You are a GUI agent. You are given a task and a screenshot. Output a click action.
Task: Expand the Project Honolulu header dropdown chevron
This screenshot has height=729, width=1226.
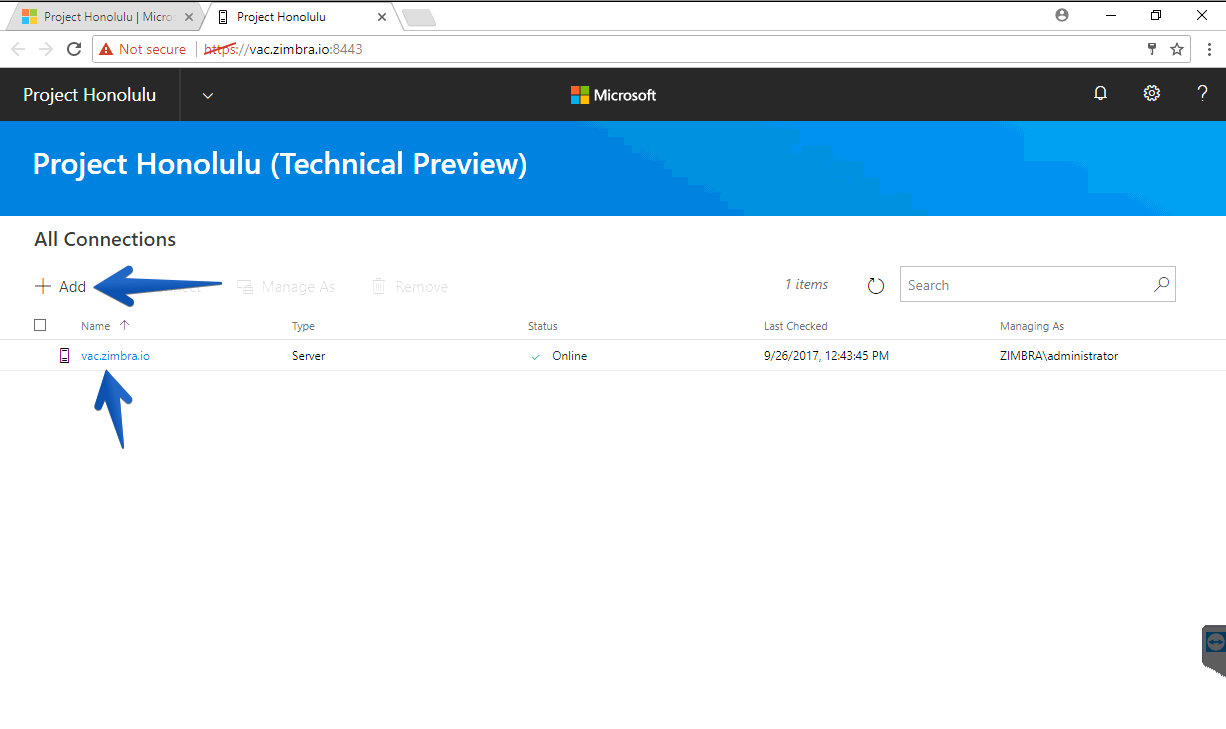click(x=208, y=96)
